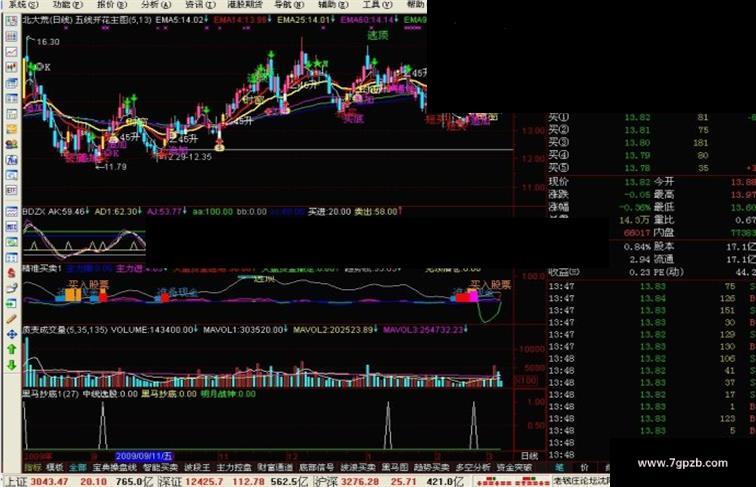Click the 11.79 low price marker on the chart
The width and height of the screenshot is (756, 487).
point(115,167)
